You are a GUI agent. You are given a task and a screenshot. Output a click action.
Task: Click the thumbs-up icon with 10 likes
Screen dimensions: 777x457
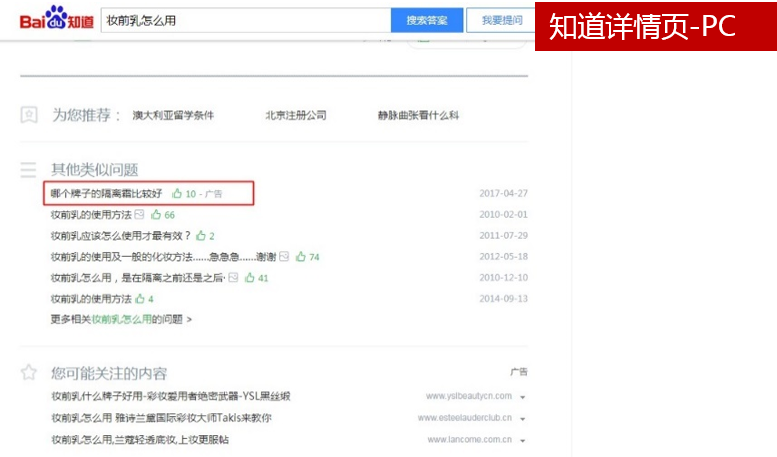click(177, 193)
